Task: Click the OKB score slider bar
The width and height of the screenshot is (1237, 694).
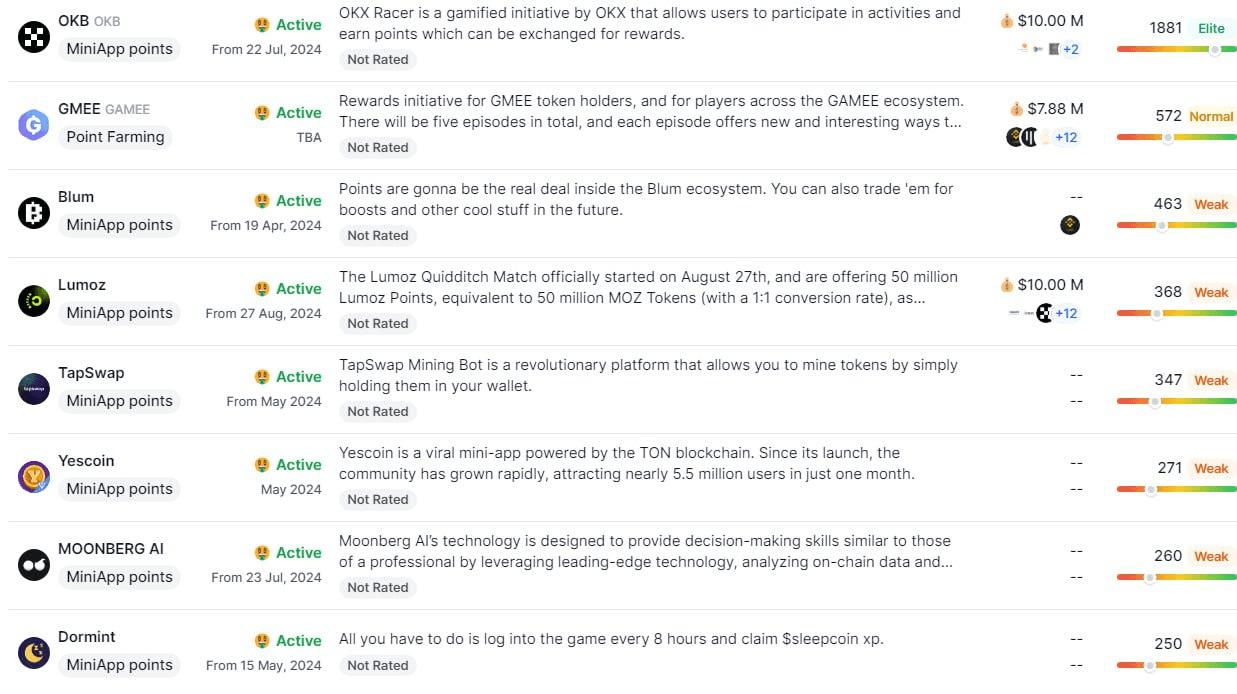Action: point(1176,50)
